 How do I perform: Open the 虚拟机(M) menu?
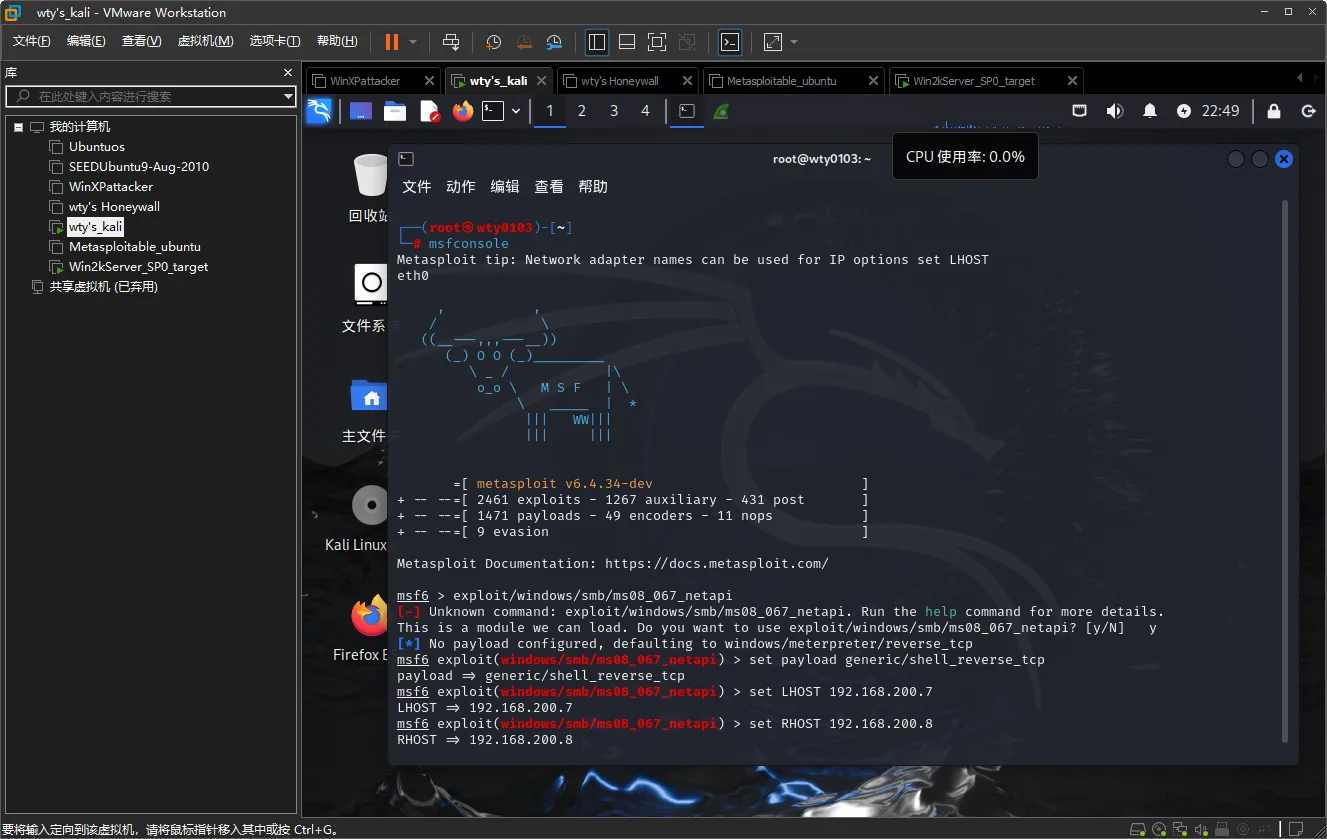click(205, 41)
